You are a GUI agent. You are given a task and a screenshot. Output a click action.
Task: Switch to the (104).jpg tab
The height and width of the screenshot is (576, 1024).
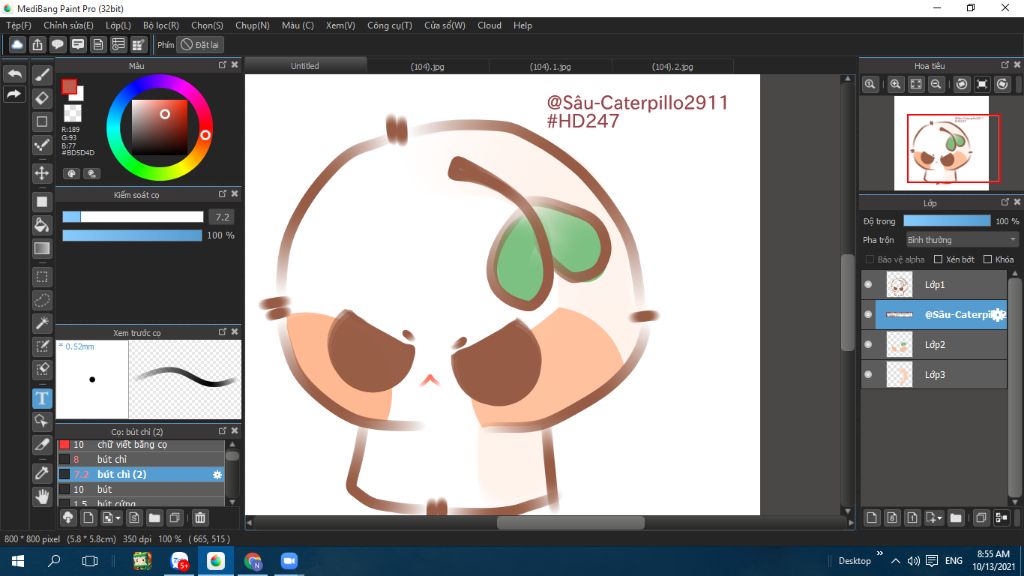tap(428, 66)
